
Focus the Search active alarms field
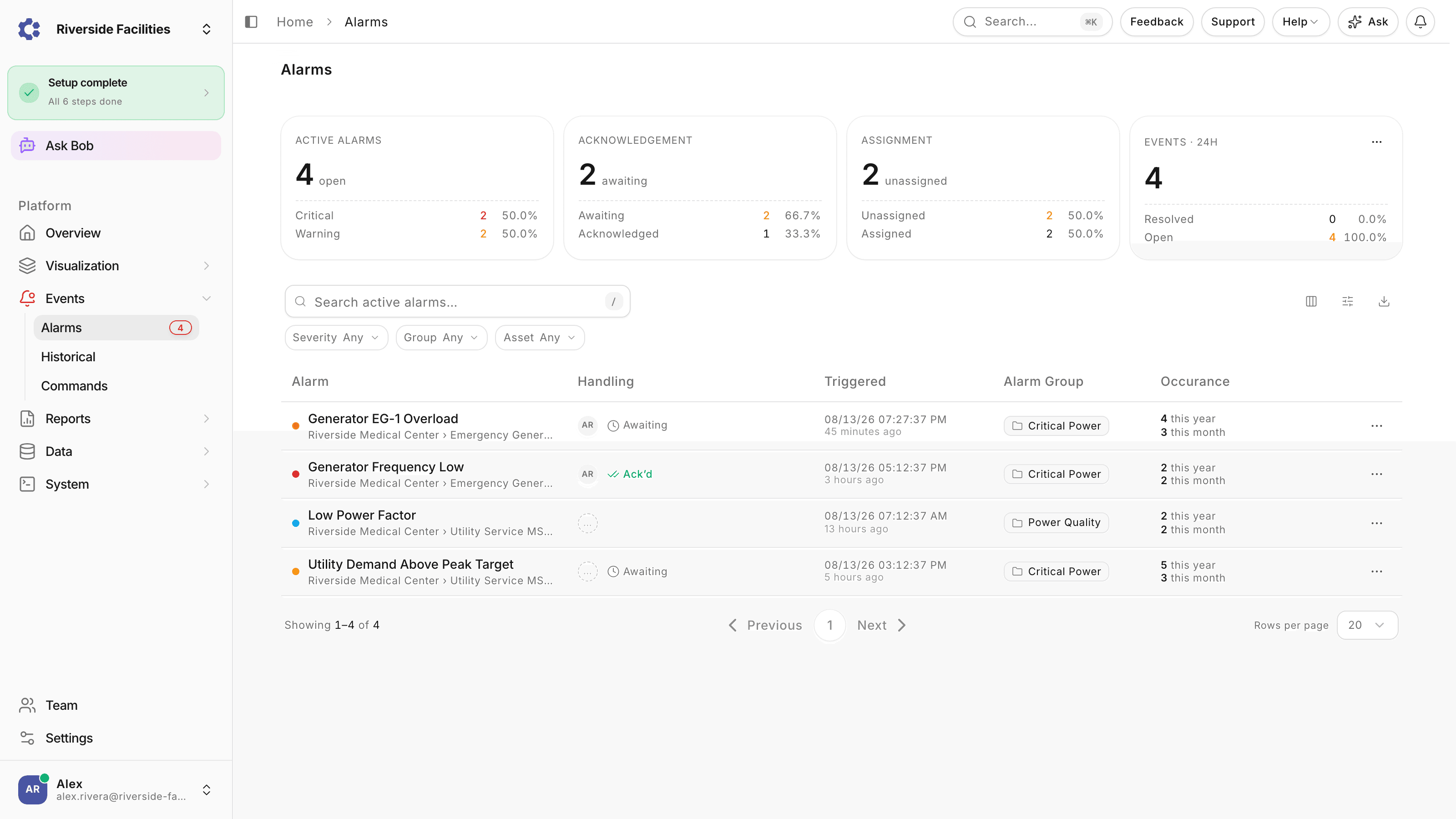tap(457, 301)
